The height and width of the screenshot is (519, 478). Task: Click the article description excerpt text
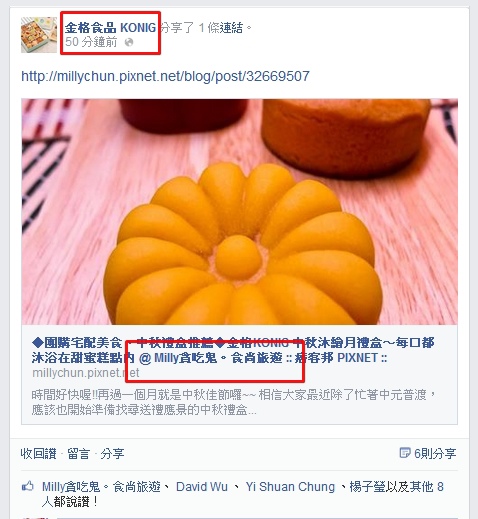[233, 402]
